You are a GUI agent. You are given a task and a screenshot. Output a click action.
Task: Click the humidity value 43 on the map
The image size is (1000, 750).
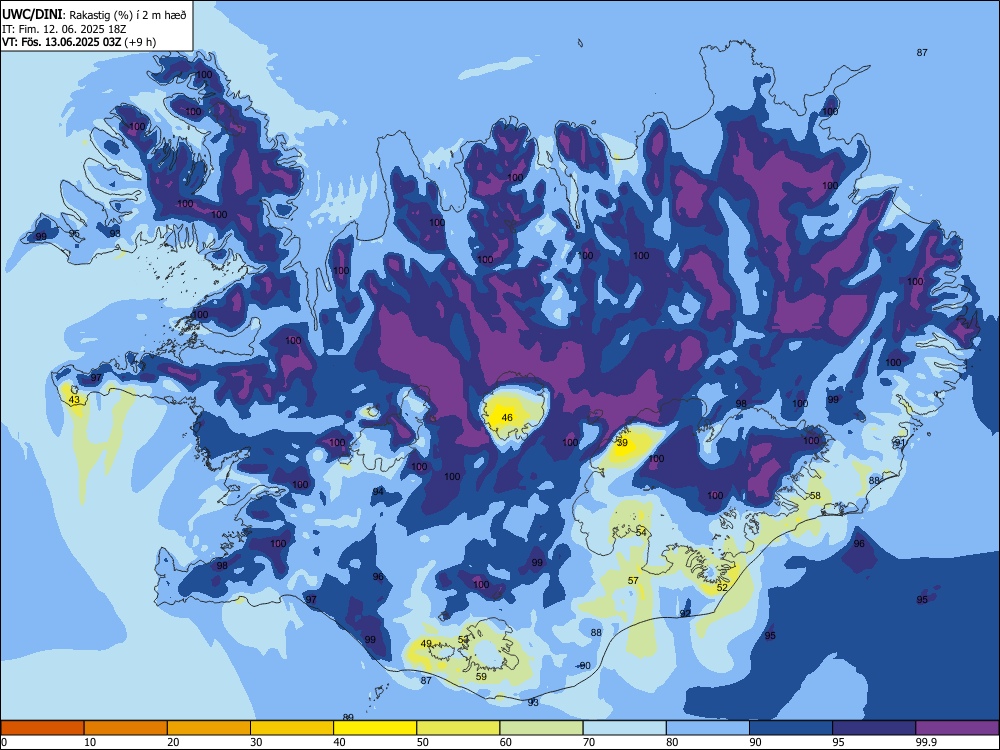75,400
